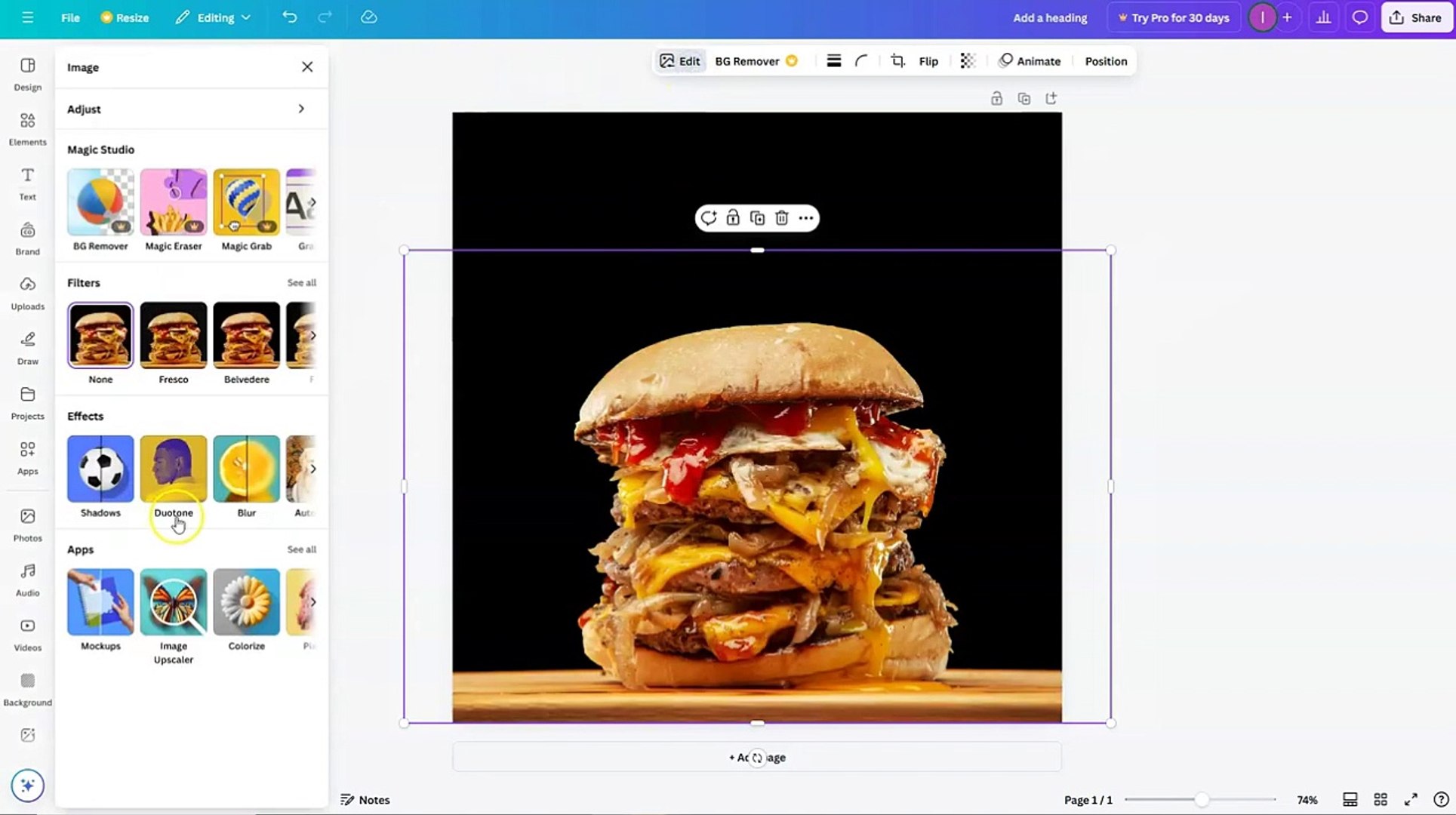This screenshot has height=815, width=1456.
Task: Open the Transparency control
Action: (968, 60)
